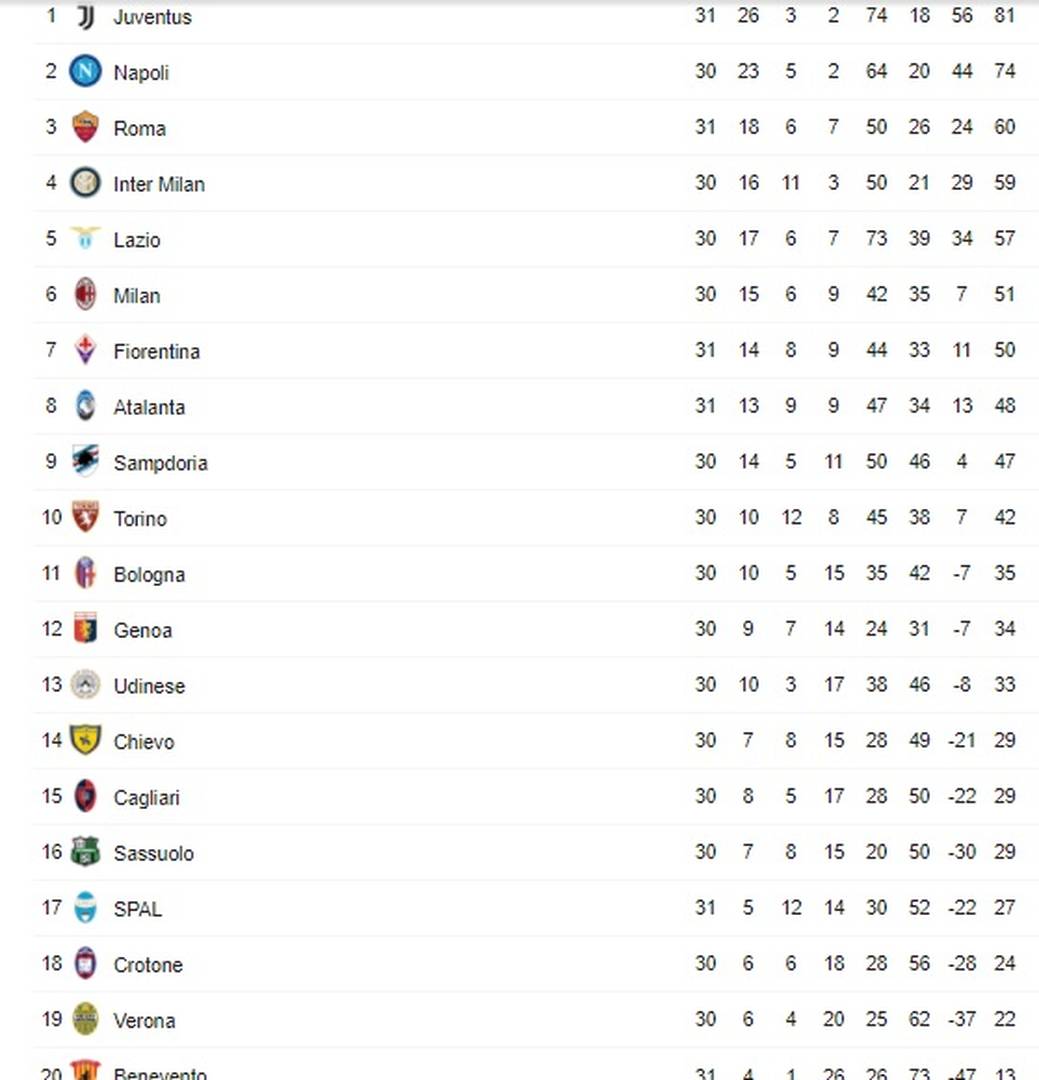Click the Juventus club crest icon

pos(85,17)
